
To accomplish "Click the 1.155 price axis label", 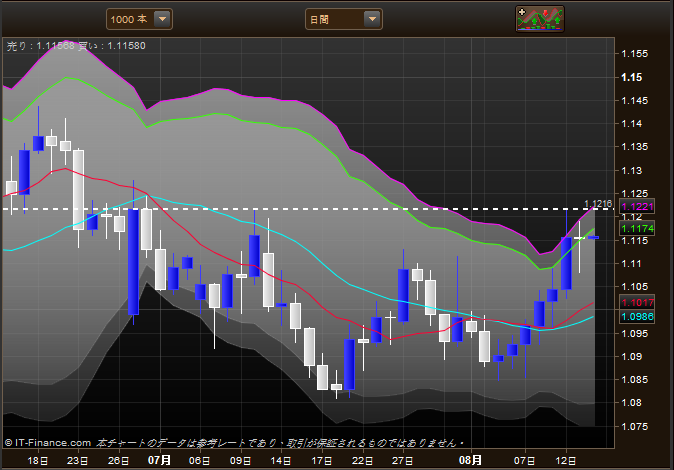I will pyautogui.click(x=634, y=54).
